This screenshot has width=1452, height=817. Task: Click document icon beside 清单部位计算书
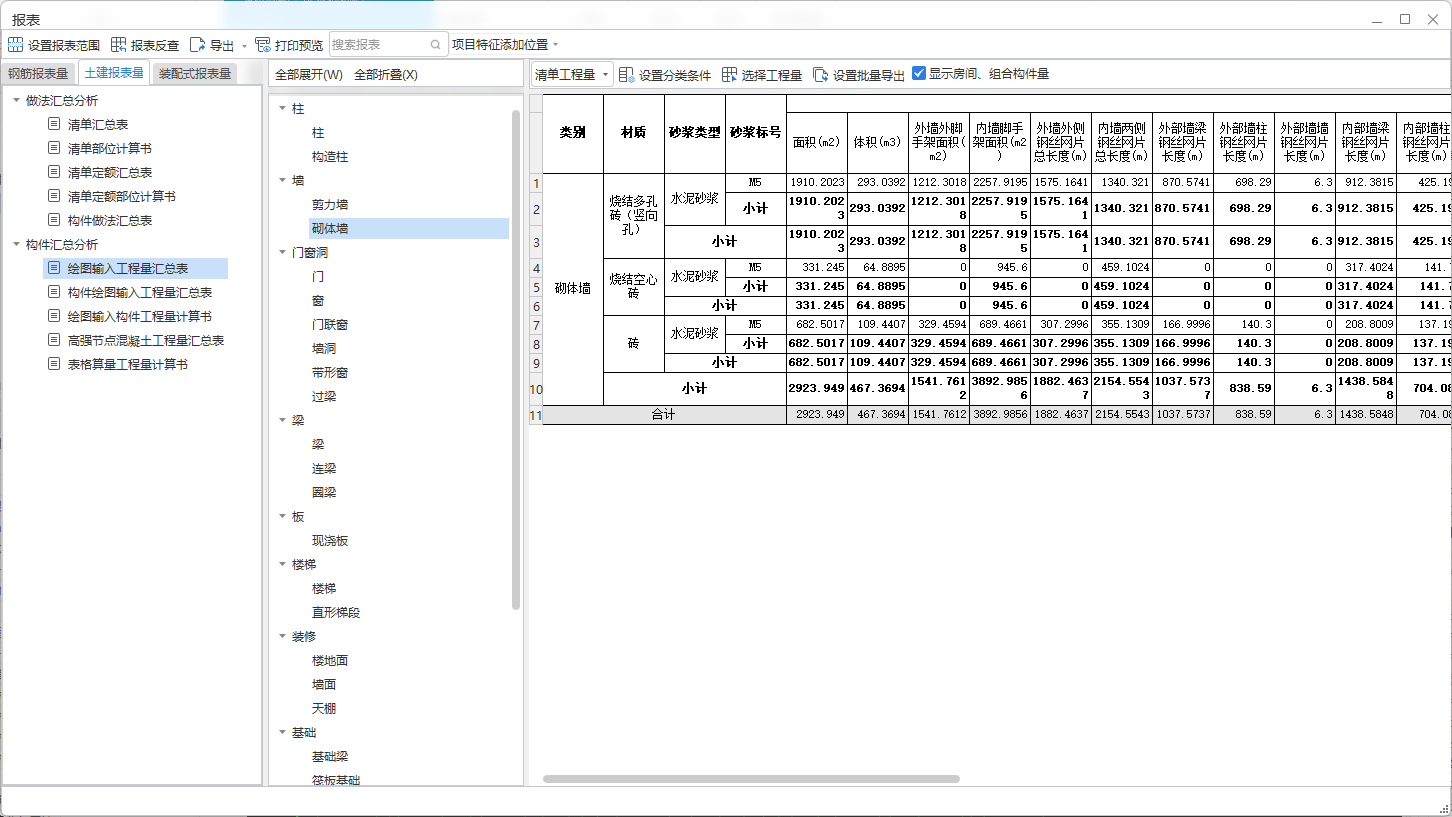[x=54, y=148]
